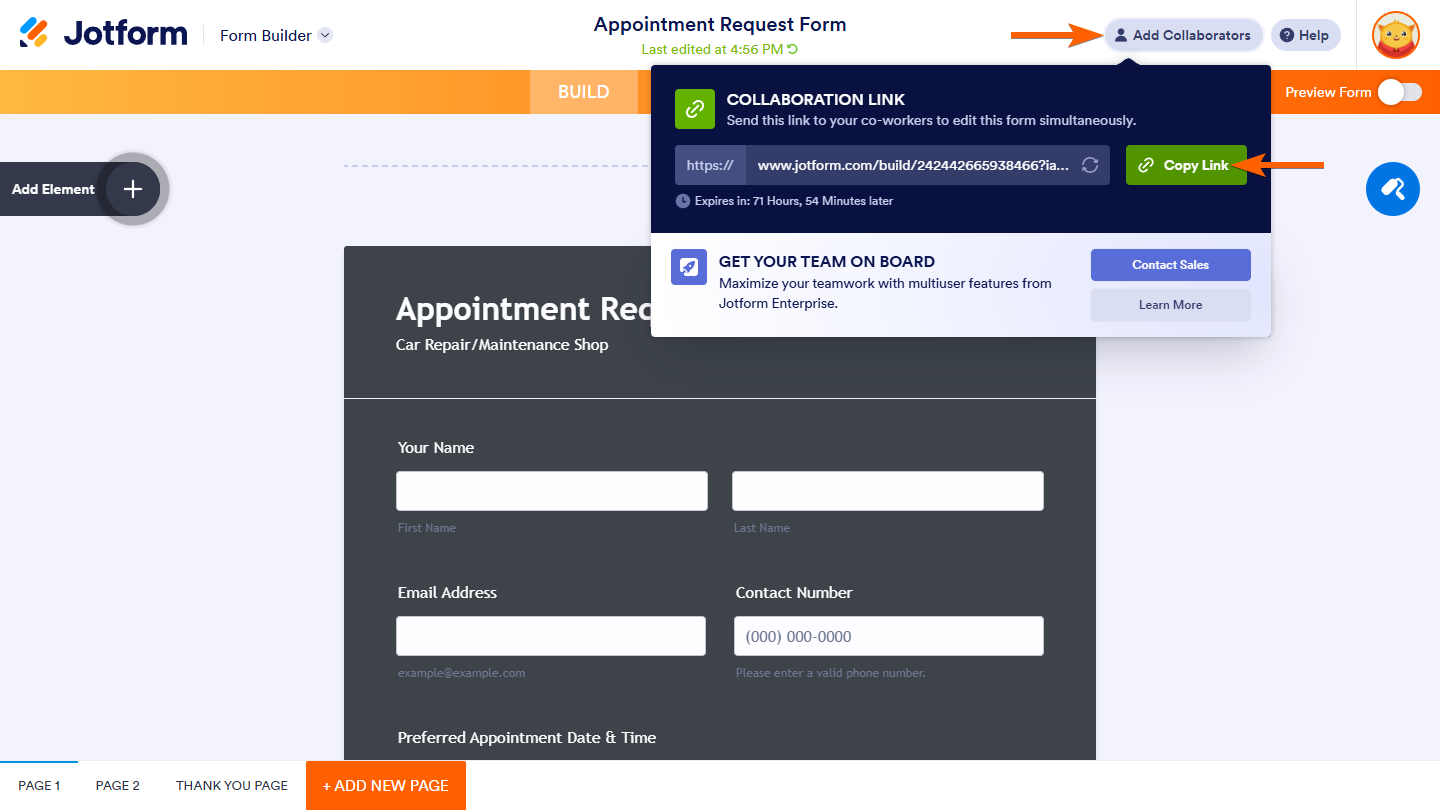Image resolution: width=1440 pixels, height=810 pixels.
Task: Click ADD NEW PAGE
Action: 385,785
